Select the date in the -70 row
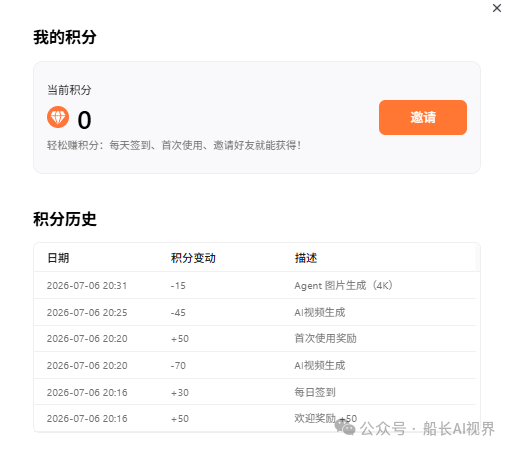511x449 pixels. click(87, 366)
